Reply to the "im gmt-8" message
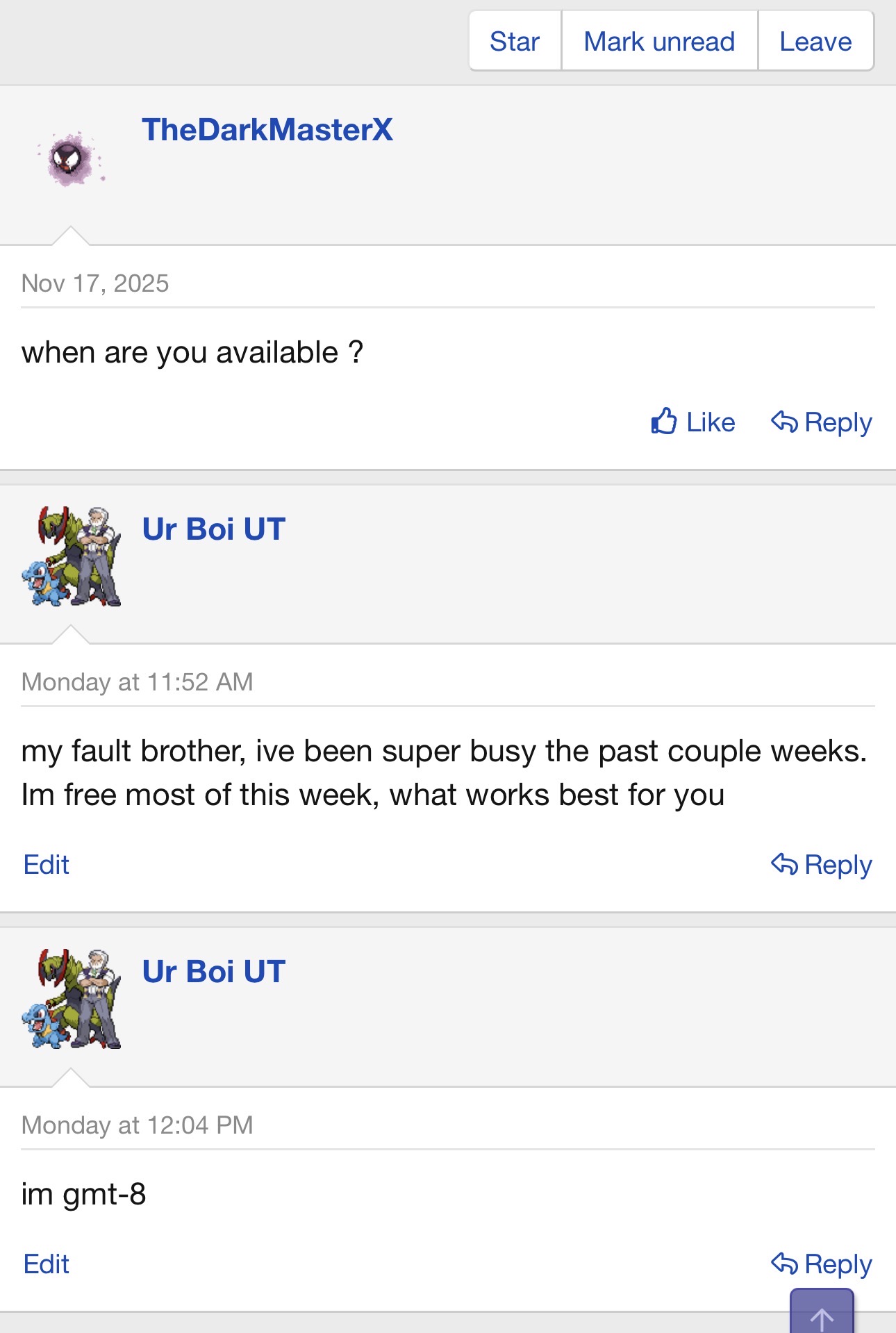 click(822, 1264)
